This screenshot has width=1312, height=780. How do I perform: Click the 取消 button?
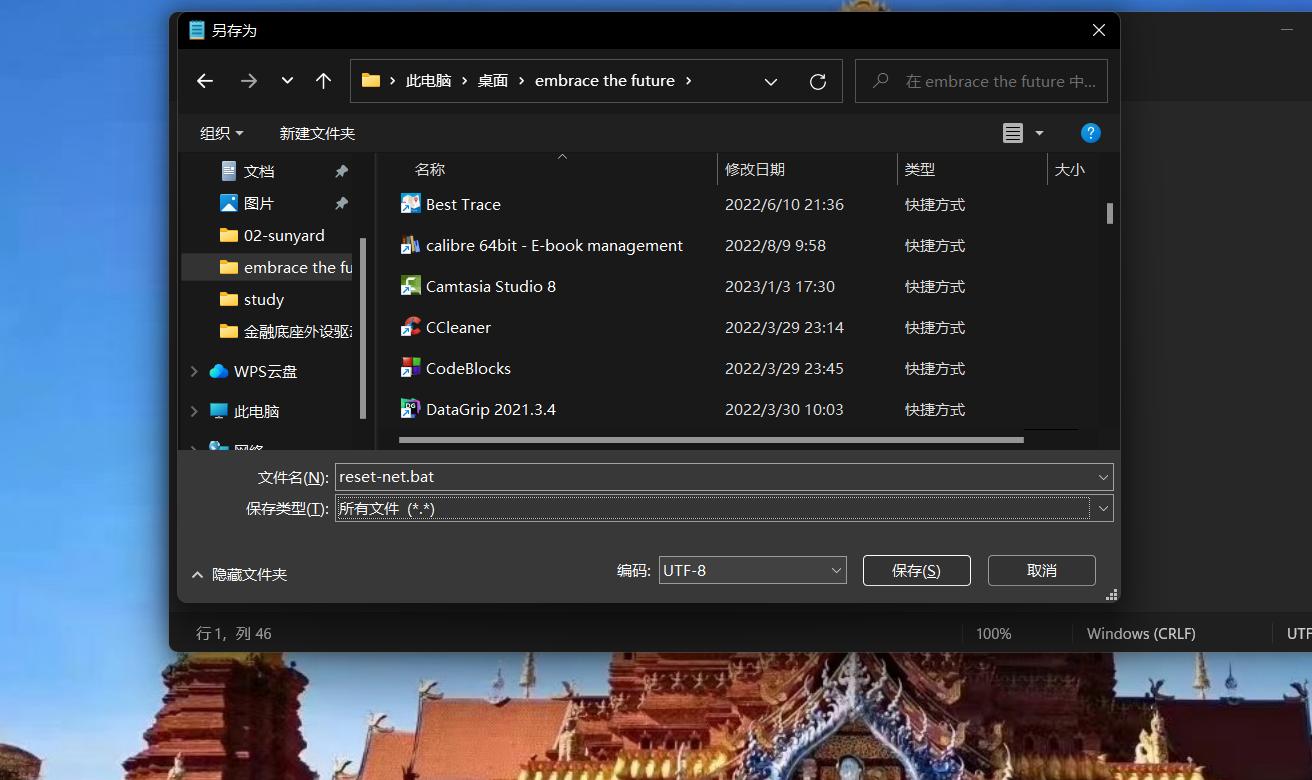pos(1040,570)
